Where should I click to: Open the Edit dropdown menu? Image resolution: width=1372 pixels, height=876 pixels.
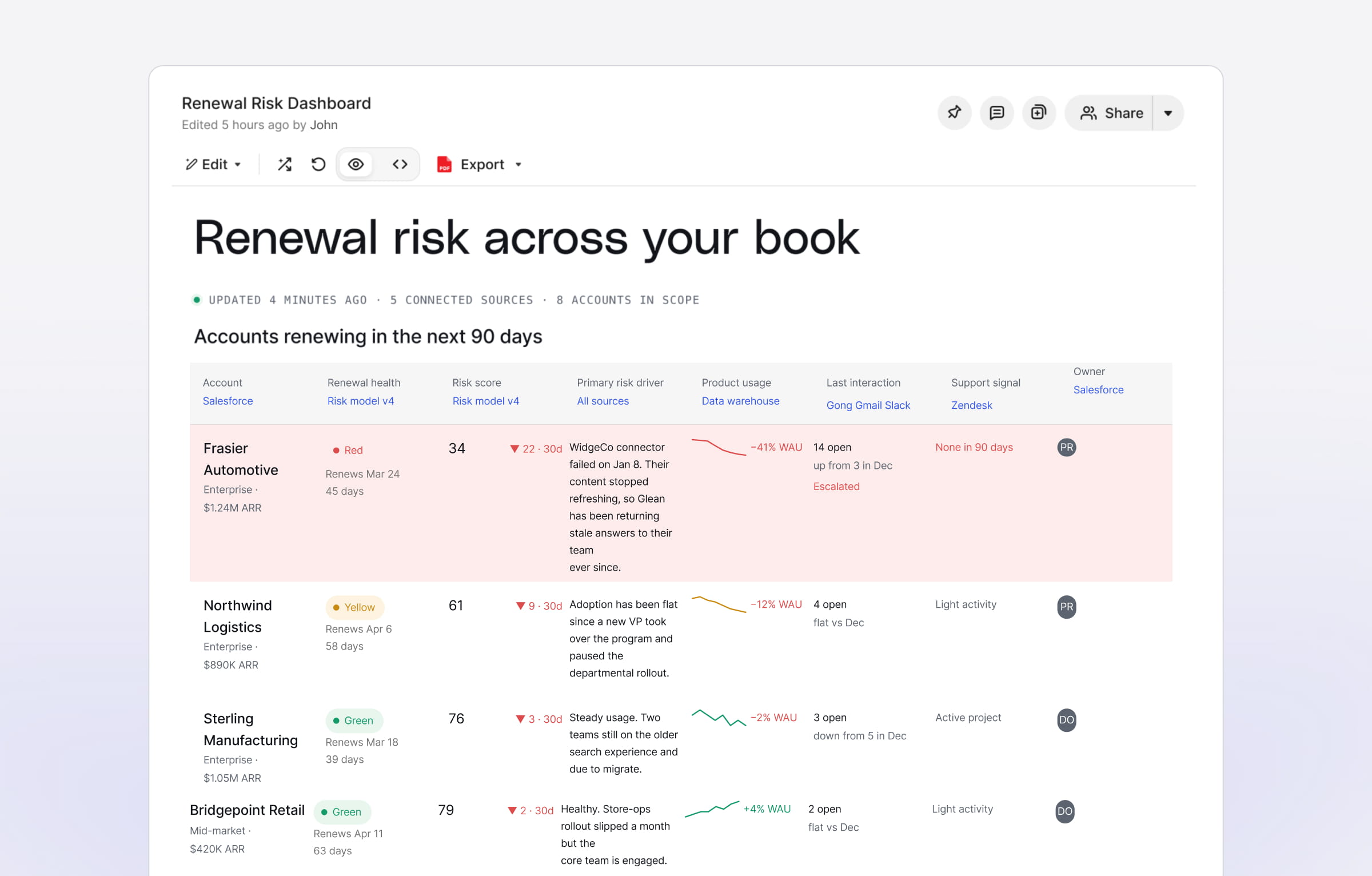pos(213,165)
